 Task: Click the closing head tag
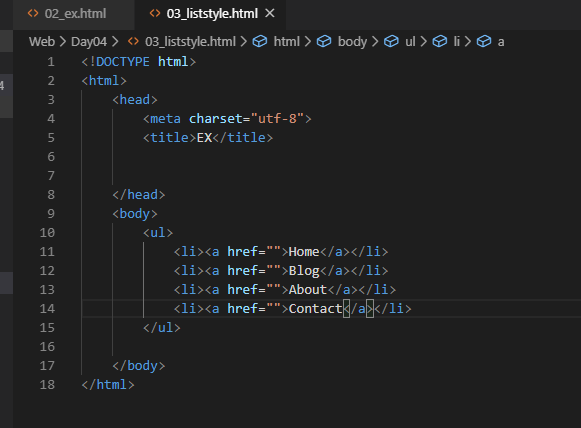coord(139,195)
